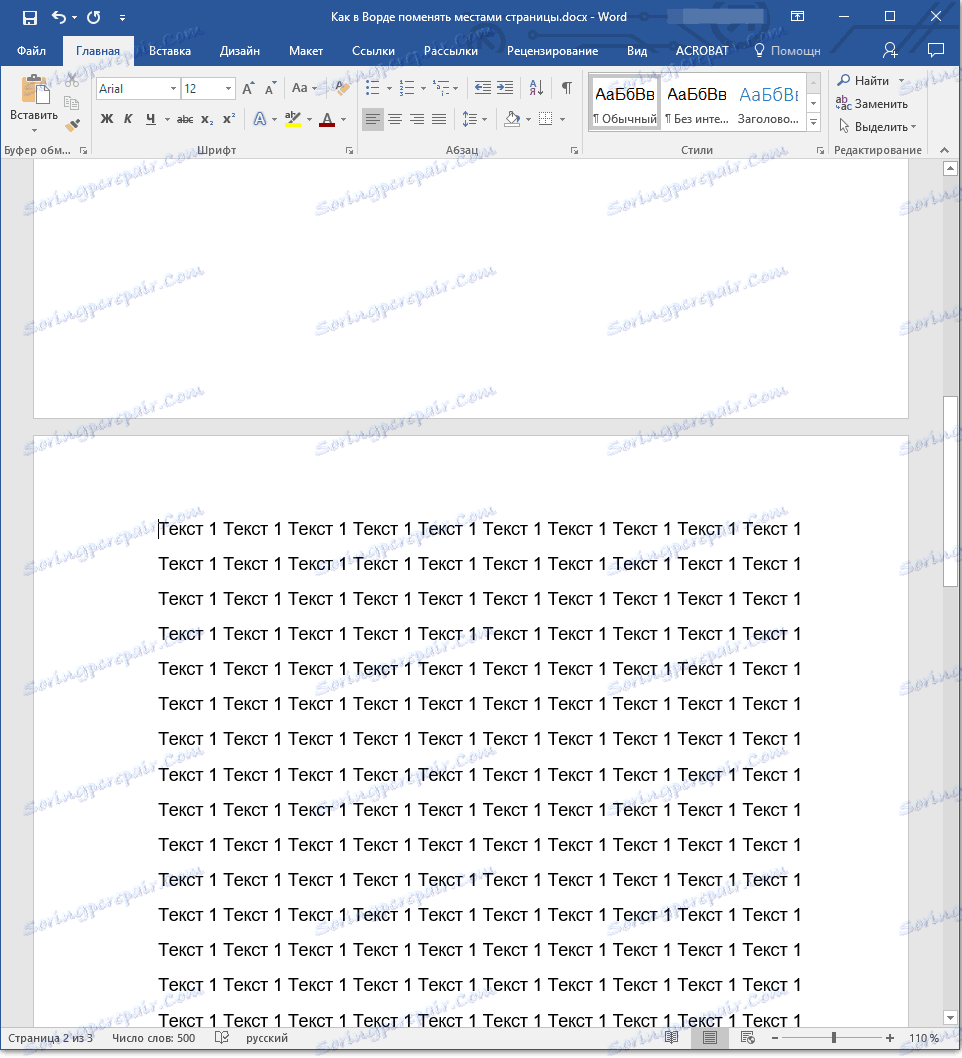Undo the last action
The width and height of the screenshot is (962, 1058).
[x=59, y=18]
